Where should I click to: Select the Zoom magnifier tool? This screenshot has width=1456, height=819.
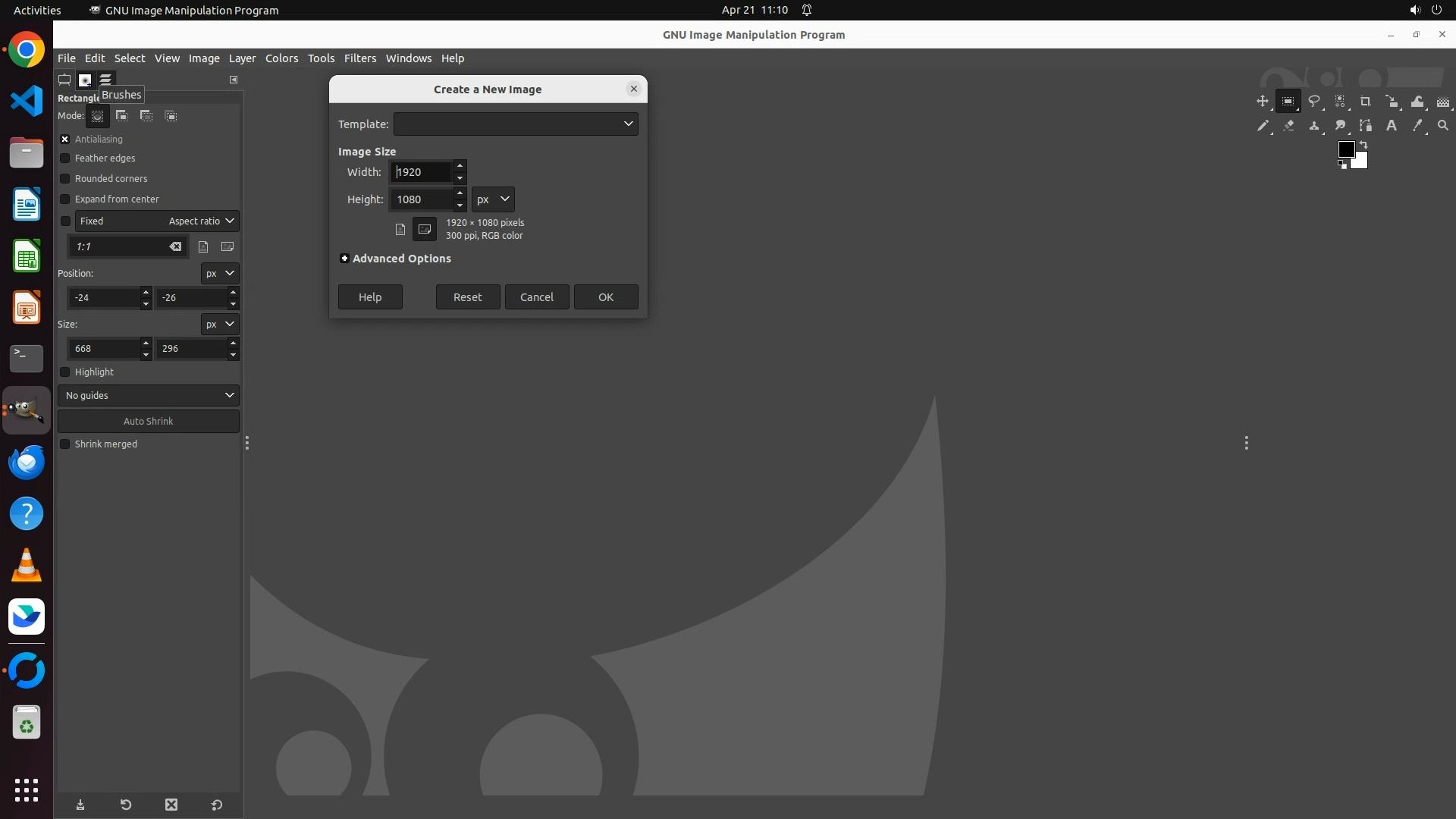pyautogui.click(x=1442, y=126)
